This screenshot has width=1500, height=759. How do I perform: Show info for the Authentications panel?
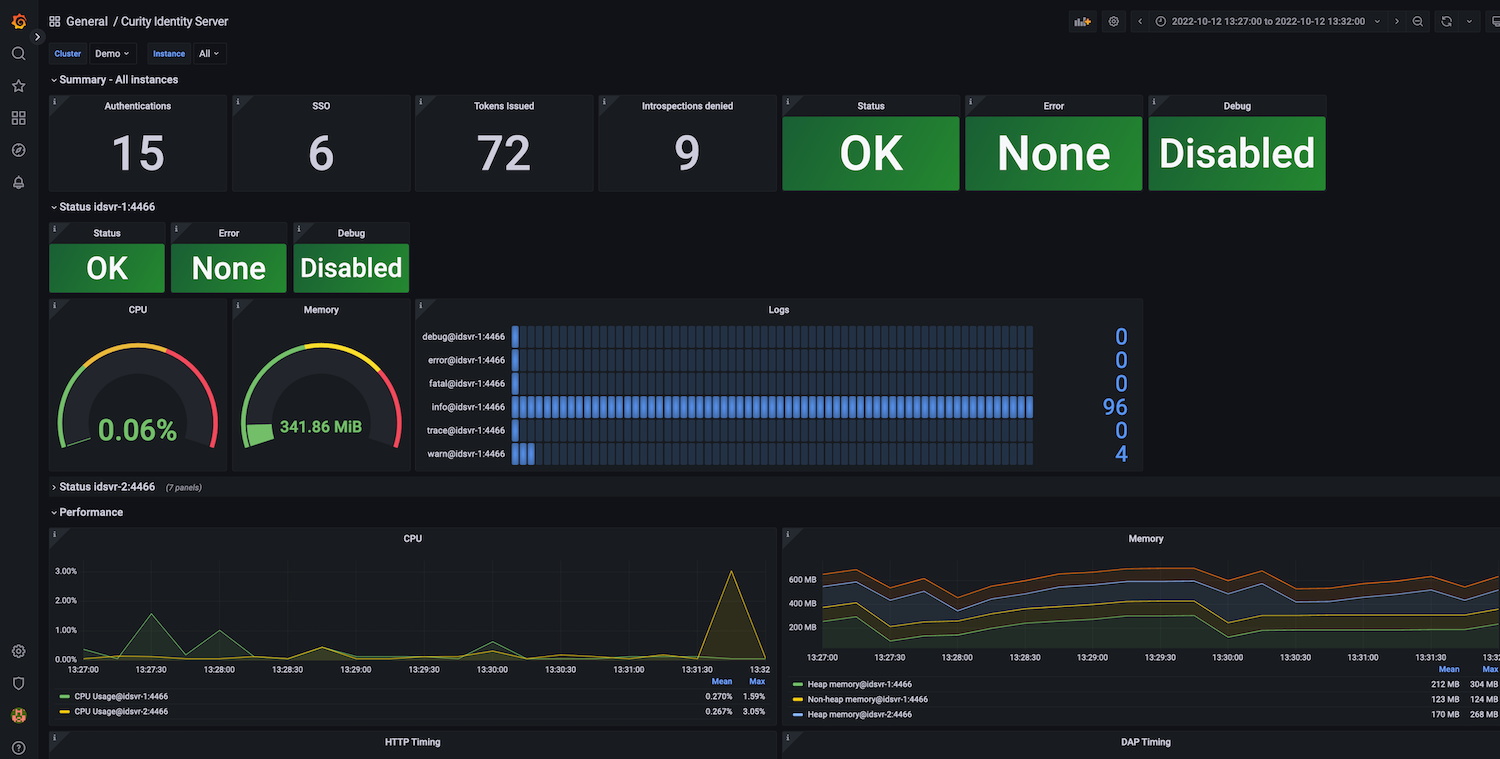[x=54, y=101]
